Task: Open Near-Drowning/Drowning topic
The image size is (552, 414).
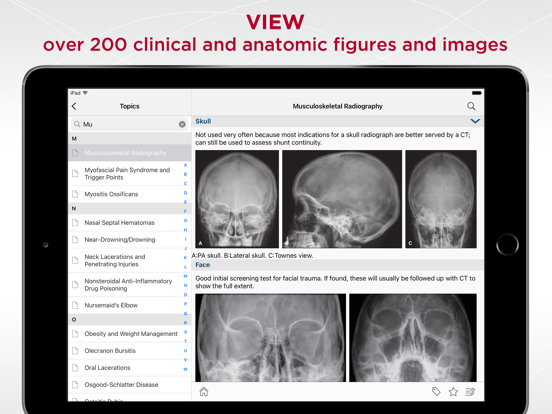Action: (130, 240)
